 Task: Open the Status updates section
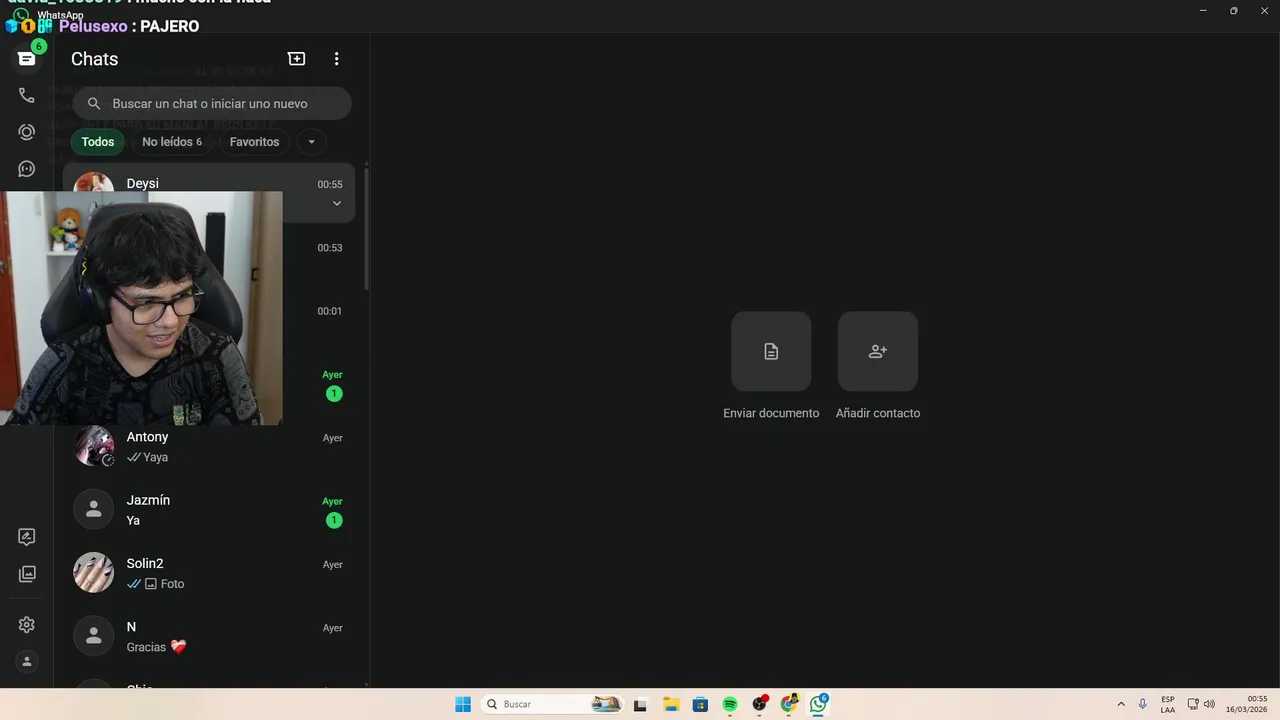pyautogui.click(x=27, y=132)
